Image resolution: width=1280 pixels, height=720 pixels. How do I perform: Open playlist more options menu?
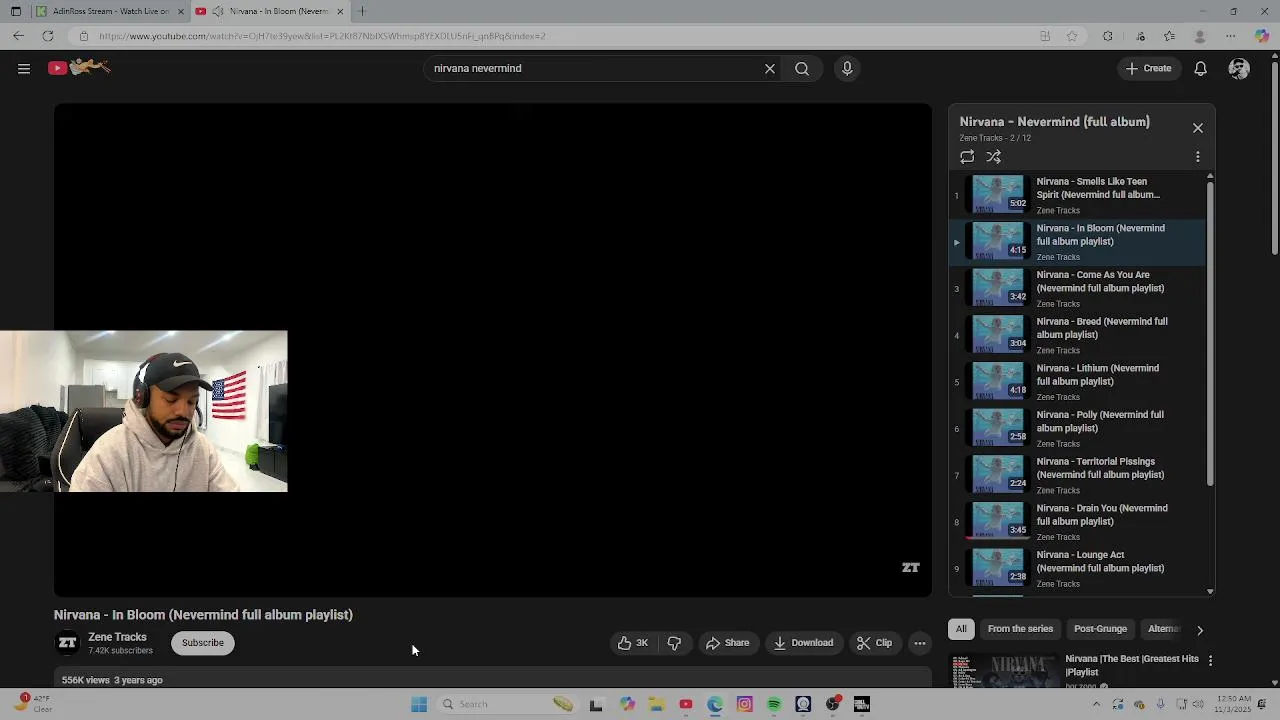(1198, 157)
